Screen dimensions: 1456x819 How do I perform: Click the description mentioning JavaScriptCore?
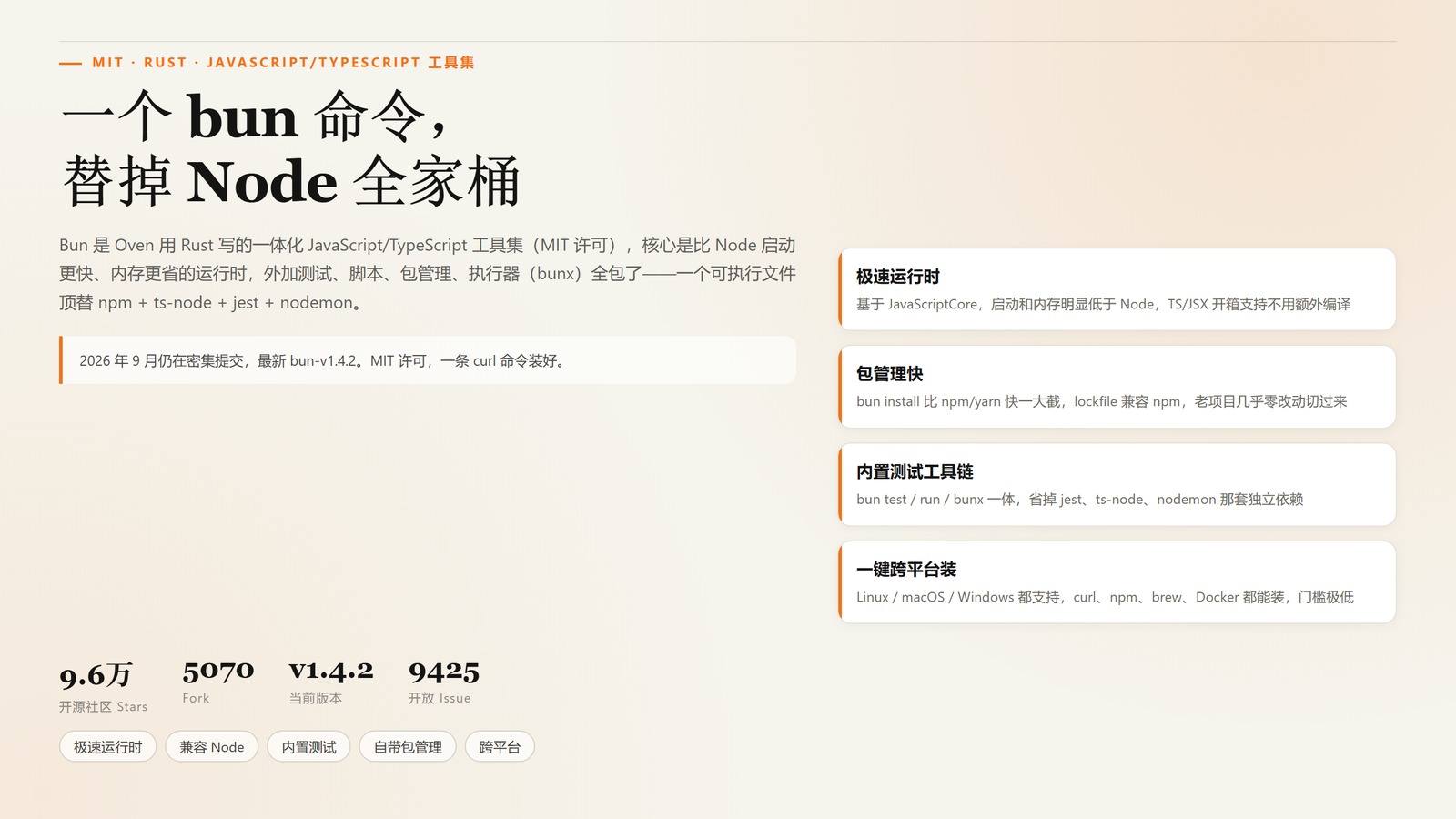pos(1103,304)
